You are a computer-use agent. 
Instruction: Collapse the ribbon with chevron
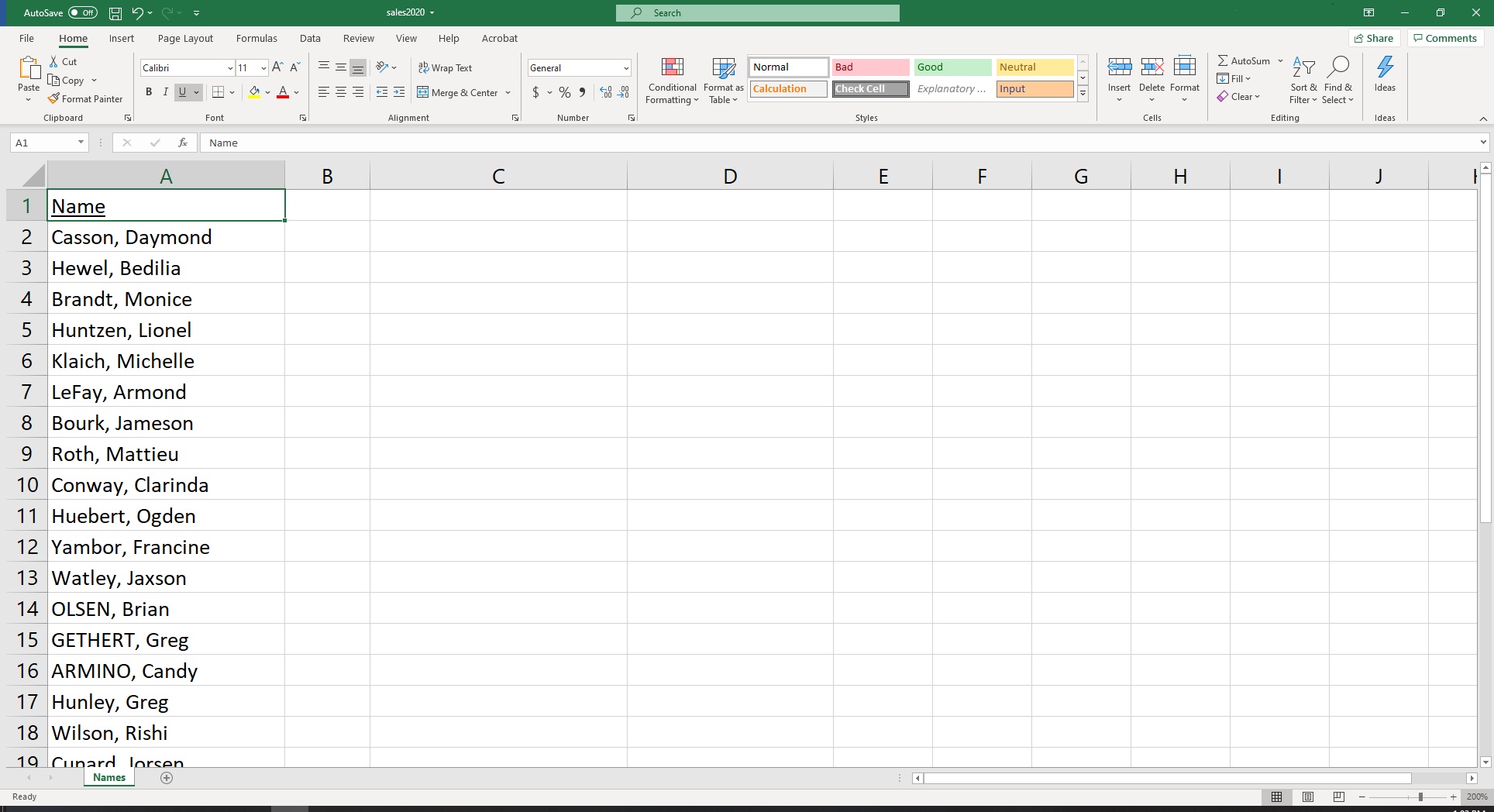[1483, 119]
